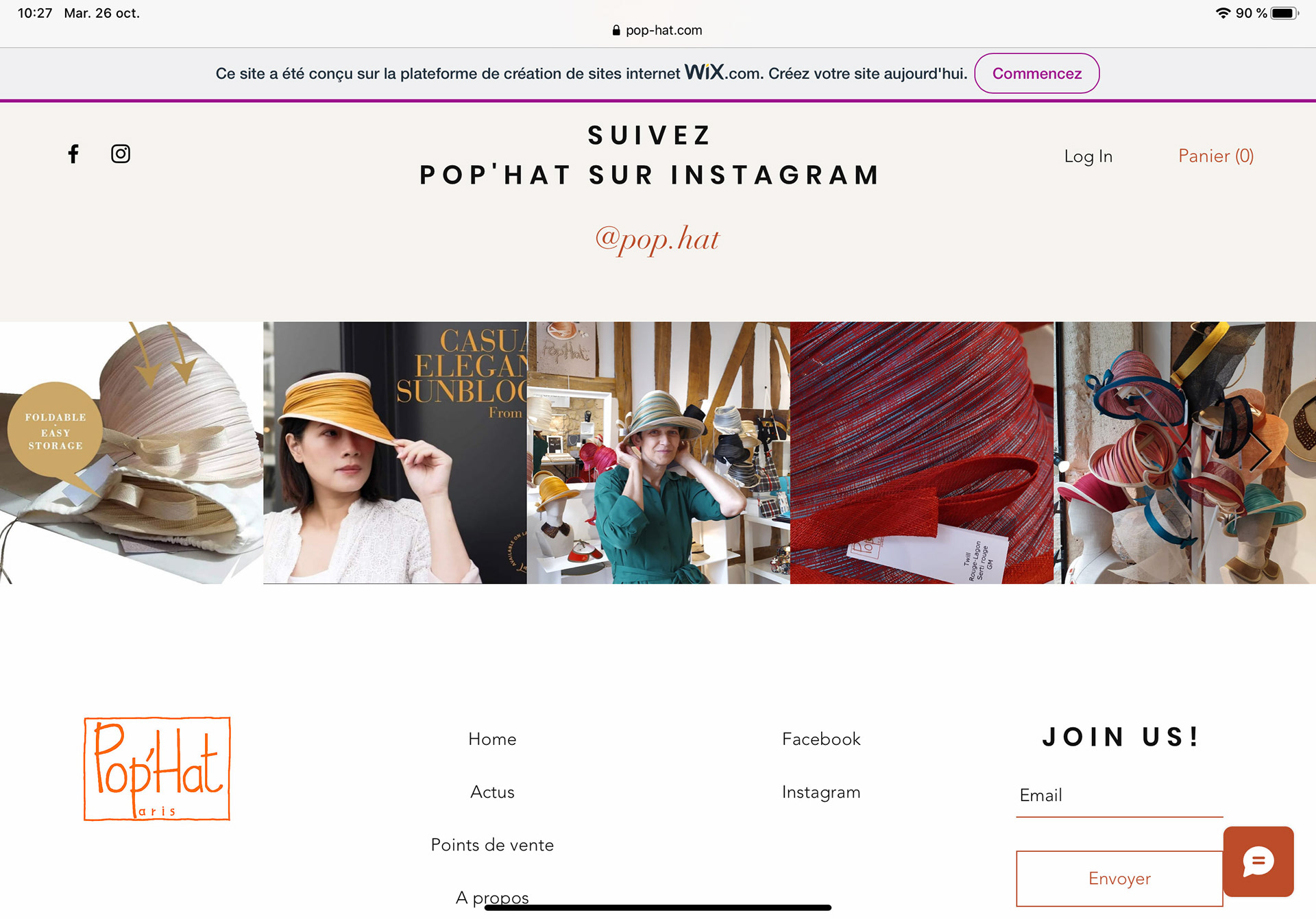This screenshot has height=919, width=1316.
Task: Follow the @pop.hat Instagram handle link
Action: pos(657,238)
